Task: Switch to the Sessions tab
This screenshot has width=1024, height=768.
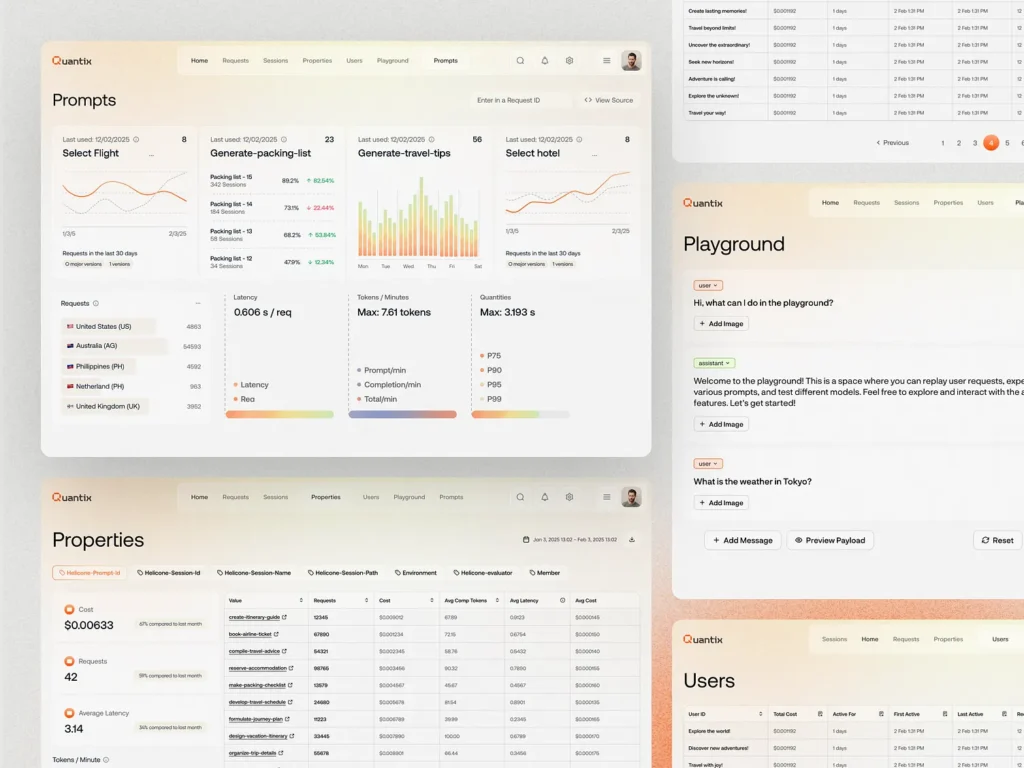Action: point(276,61)
